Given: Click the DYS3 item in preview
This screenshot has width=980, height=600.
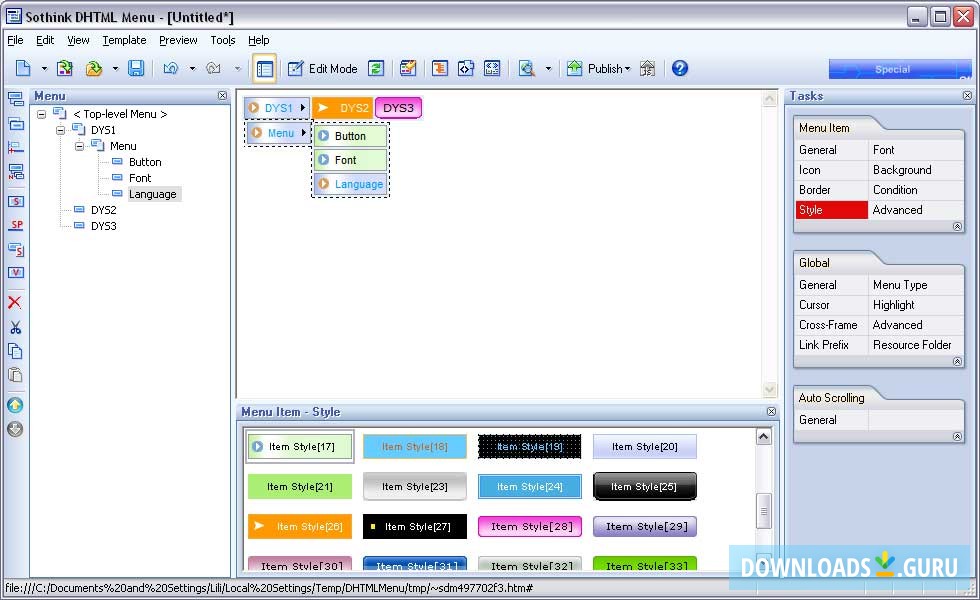Looking at the screenshot, I should [x=398, y=108].
